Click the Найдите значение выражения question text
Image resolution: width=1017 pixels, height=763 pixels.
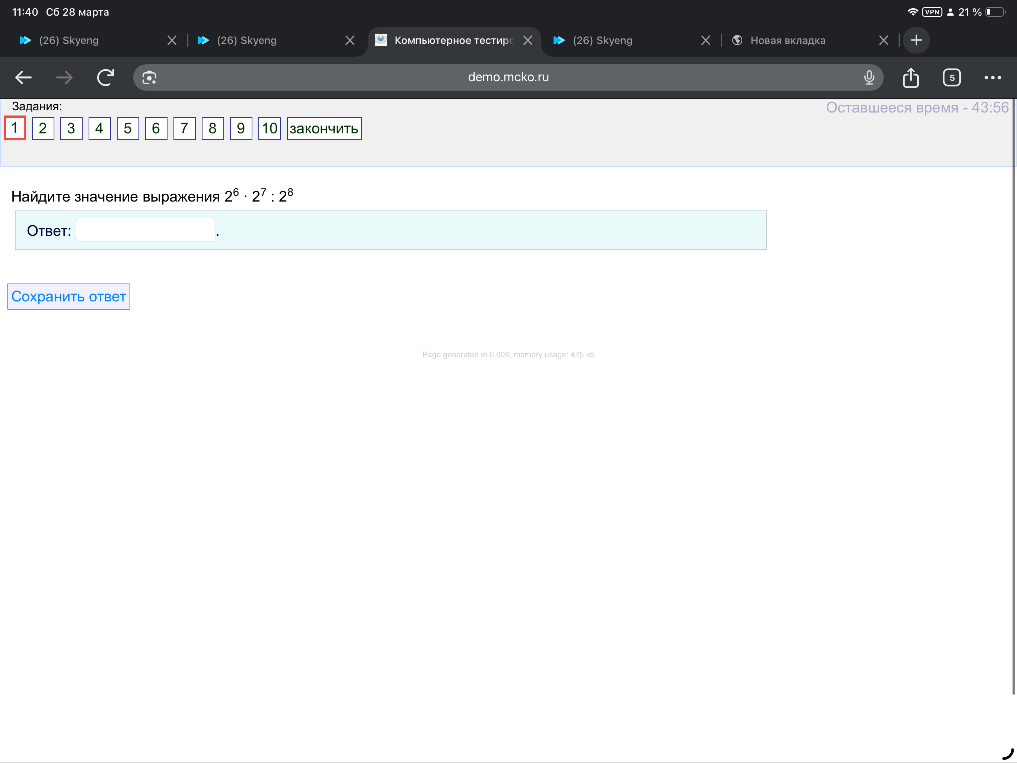[x=152, y=196]
